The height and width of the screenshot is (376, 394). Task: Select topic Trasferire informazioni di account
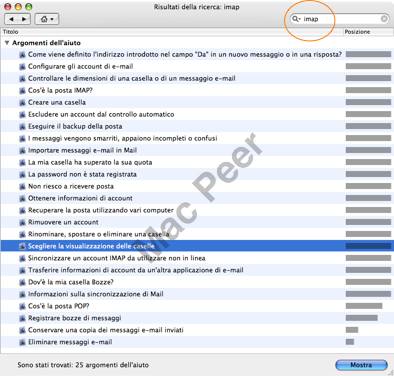click(x=136, y=270)
